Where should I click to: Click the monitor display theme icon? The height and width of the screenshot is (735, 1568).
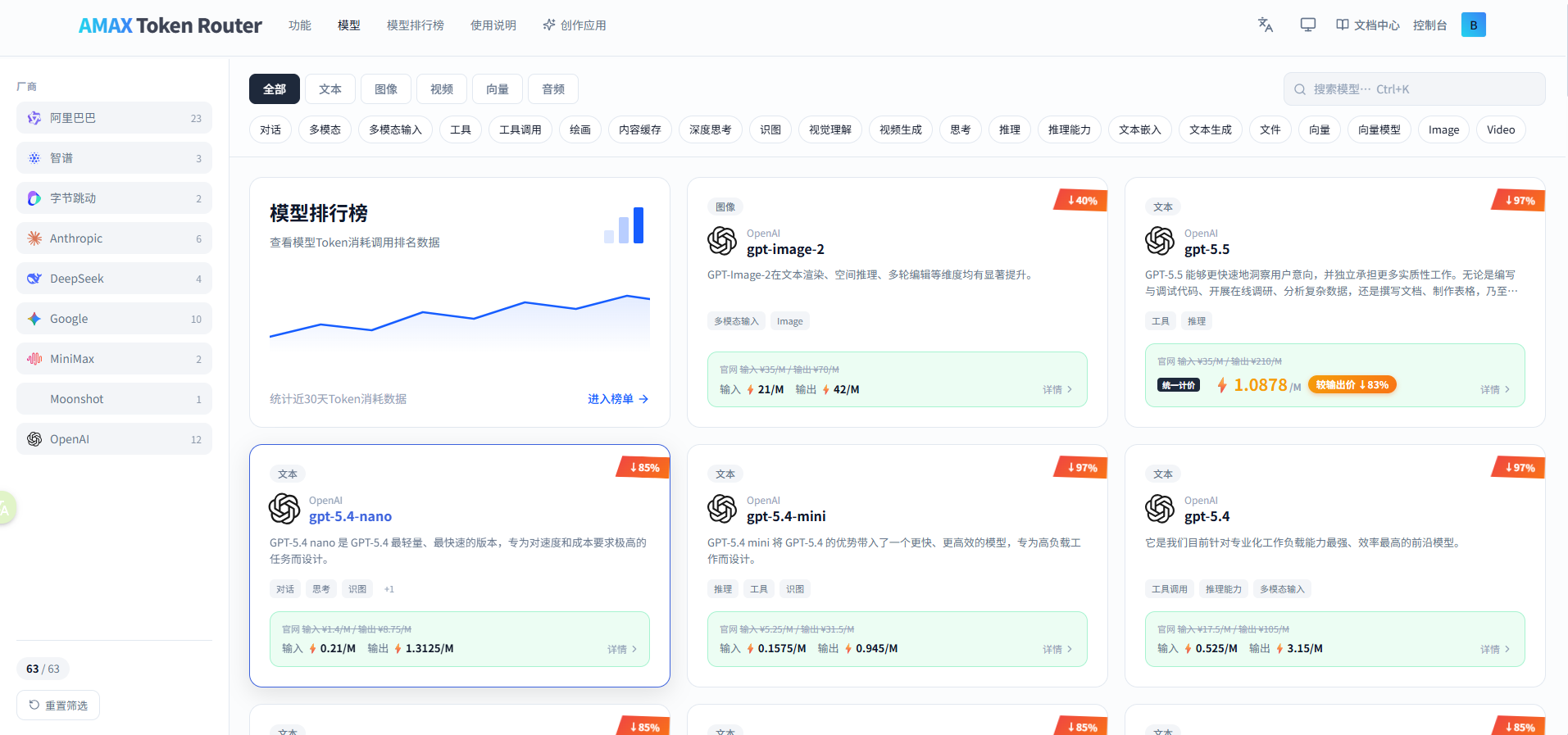pos(1308,25)
